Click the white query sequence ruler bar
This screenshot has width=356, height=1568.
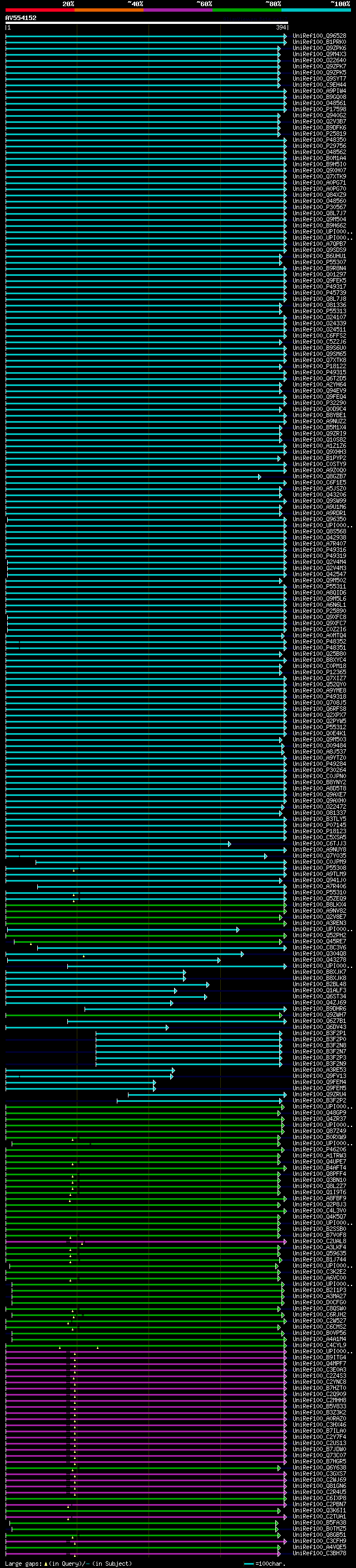coord(147,22)
